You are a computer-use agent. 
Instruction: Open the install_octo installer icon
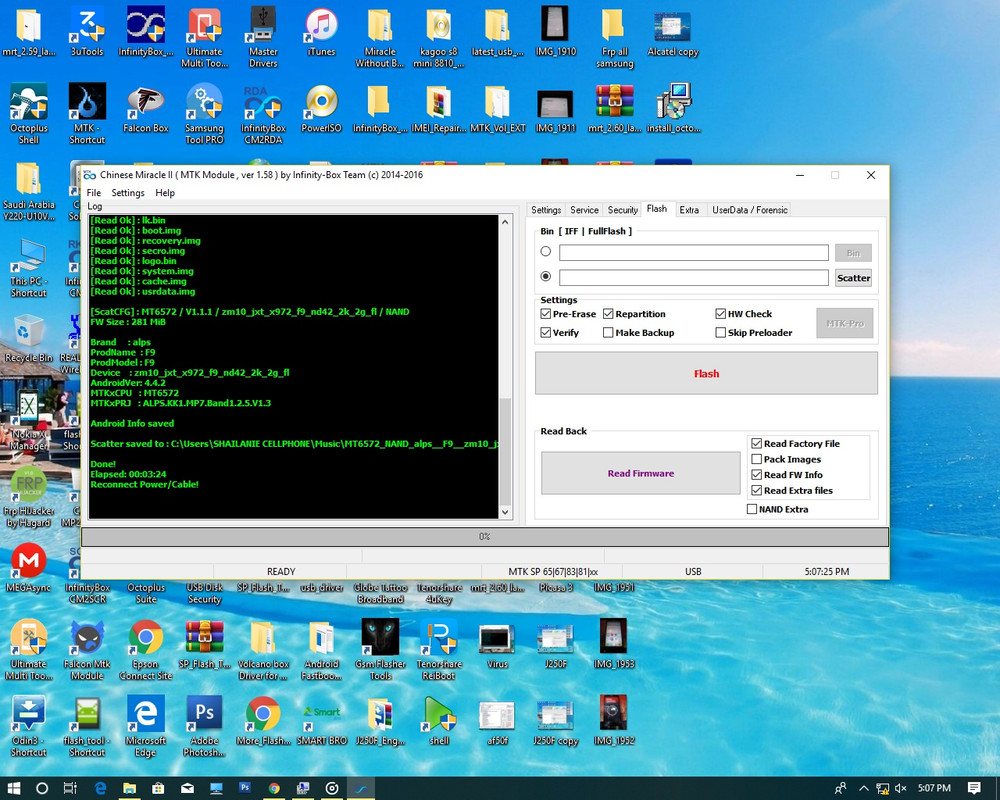(x=673, y=108)
